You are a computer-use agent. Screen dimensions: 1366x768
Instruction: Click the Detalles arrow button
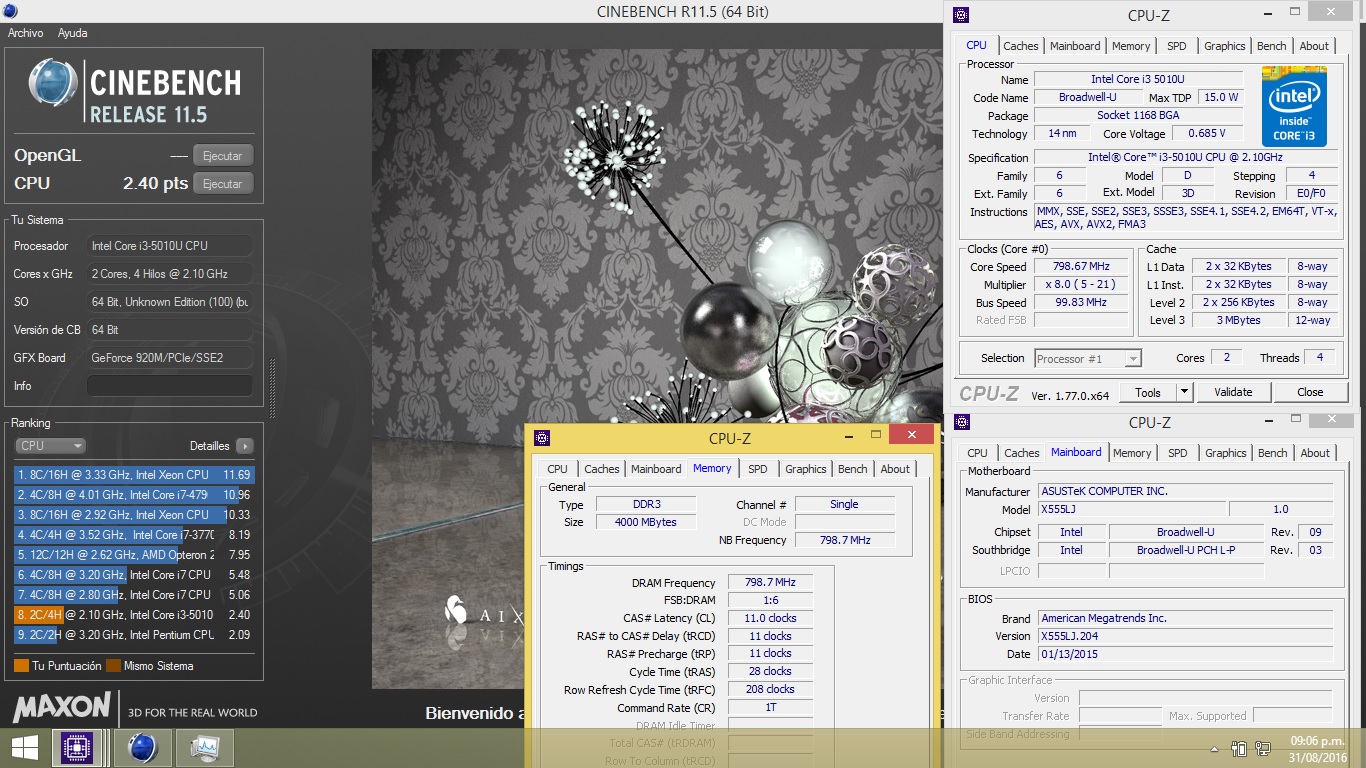pos(244,446)
